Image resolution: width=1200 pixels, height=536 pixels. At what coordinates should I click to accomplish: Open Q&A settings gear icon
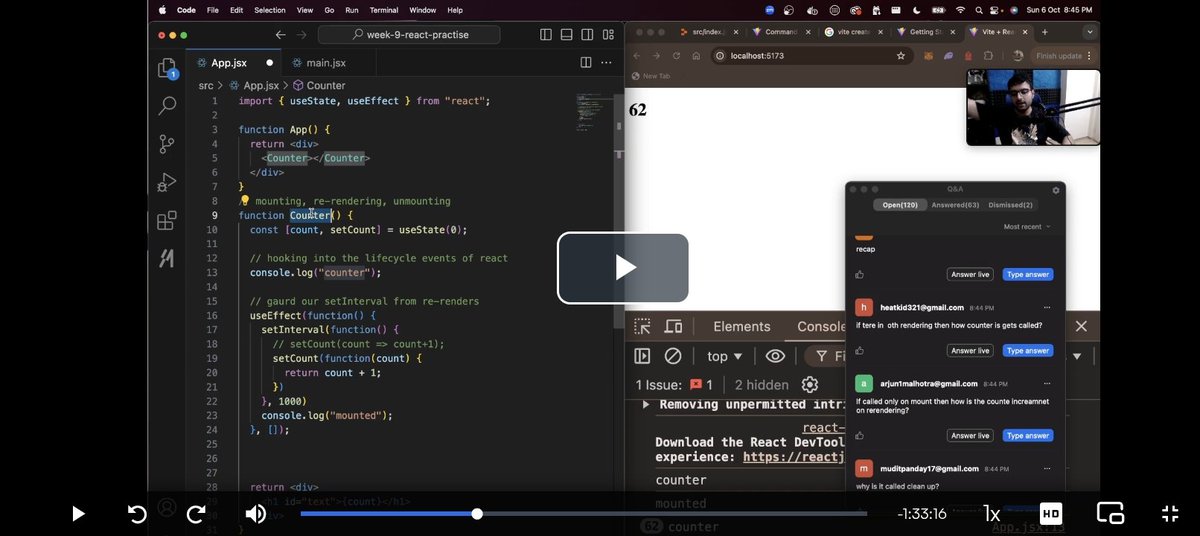1056,189
